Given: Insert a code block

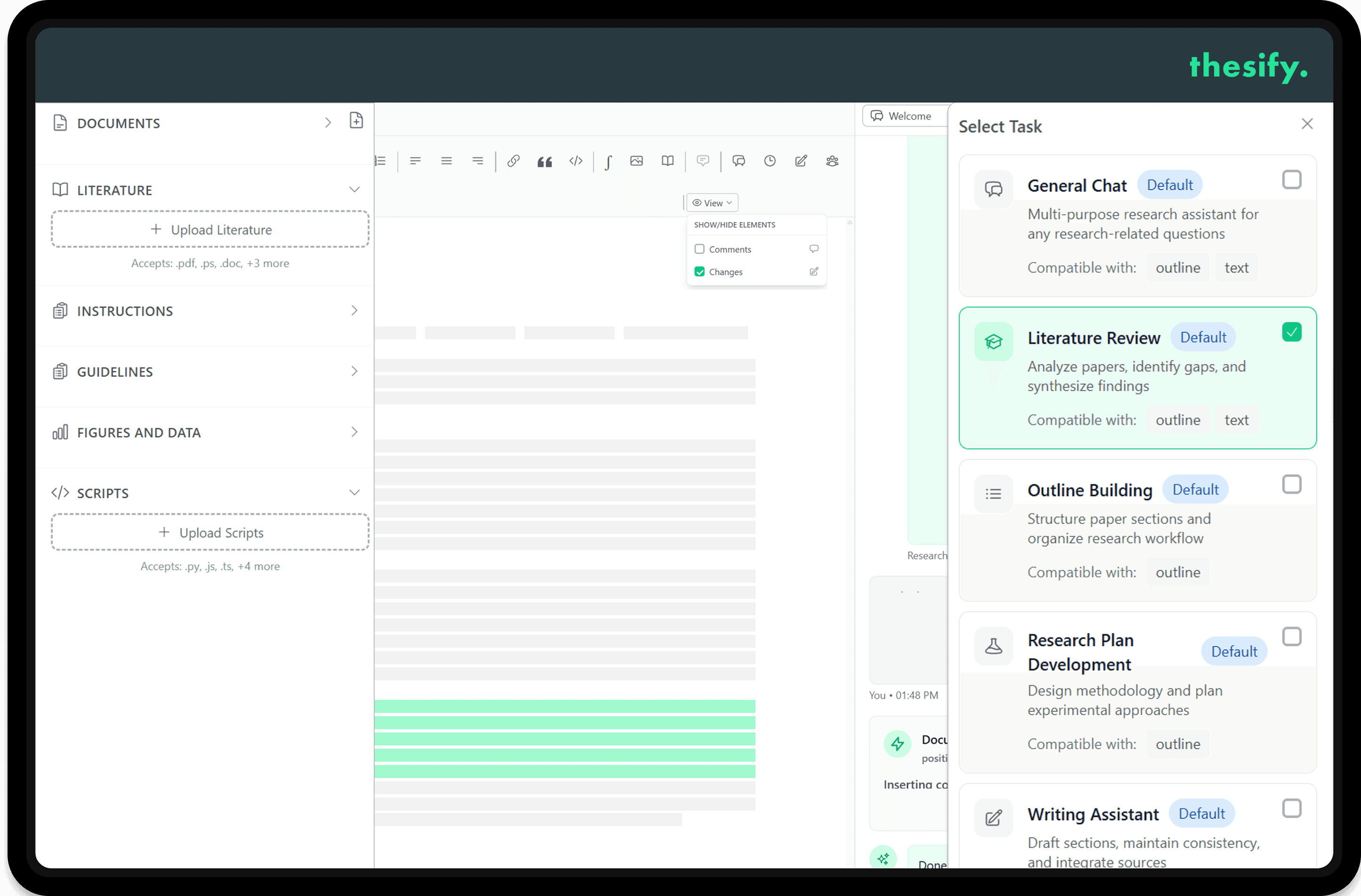Looking at the screenshot, I should coord(576,160).
